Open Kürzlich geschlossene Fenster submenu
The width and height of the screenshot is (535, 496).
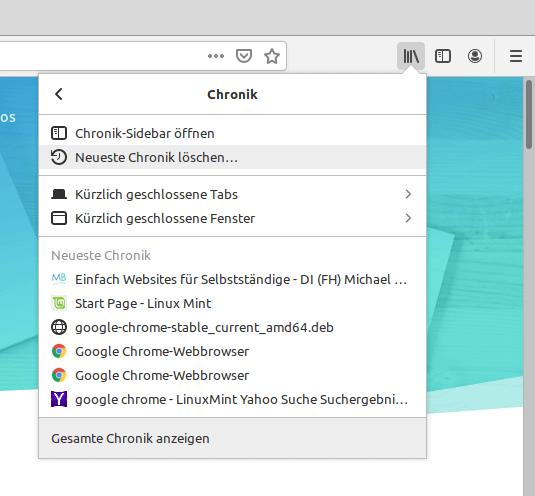[x=232, y=218]
